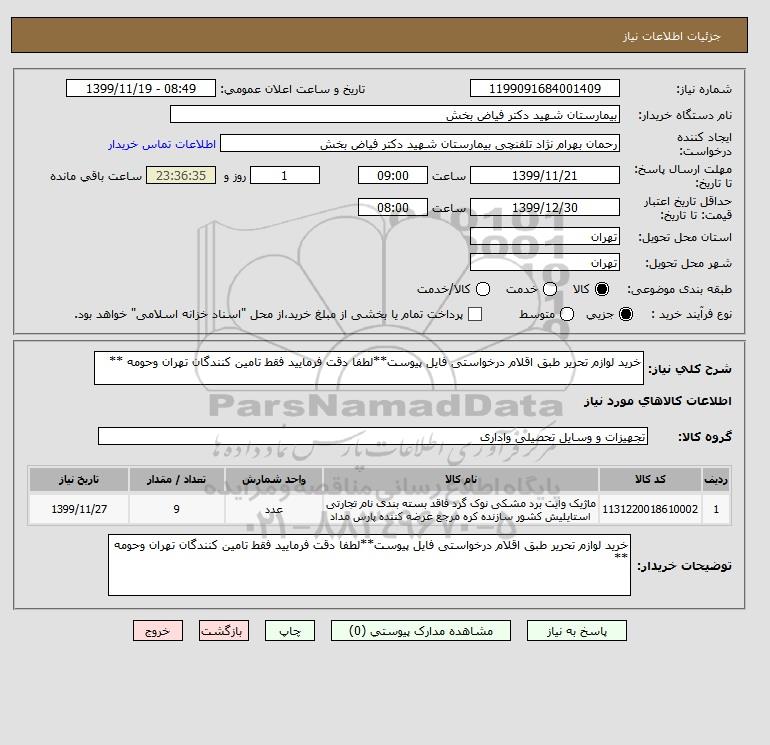Click the نوع فرآیند خرید label
Viewport: 770px width, 745px height.
[691, 314]
